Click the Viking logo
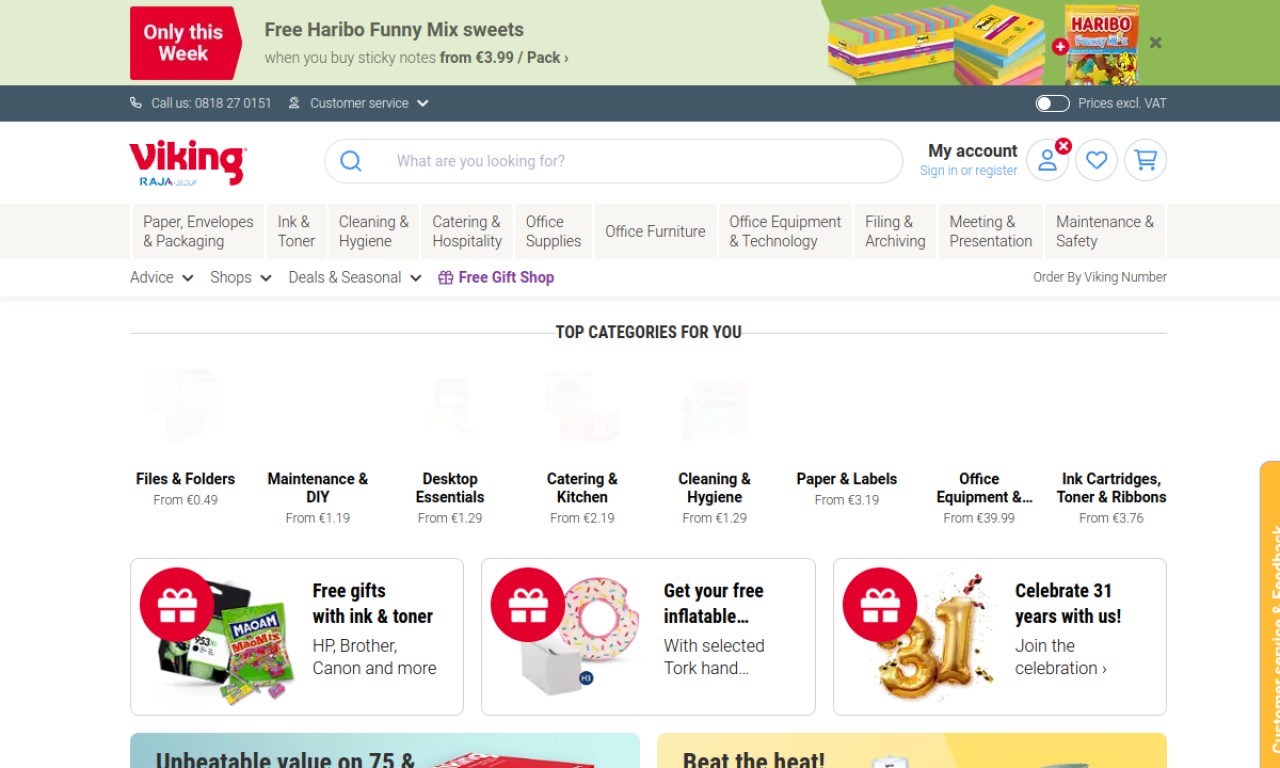The image size is (1280, 768). [x=187, y=162]
